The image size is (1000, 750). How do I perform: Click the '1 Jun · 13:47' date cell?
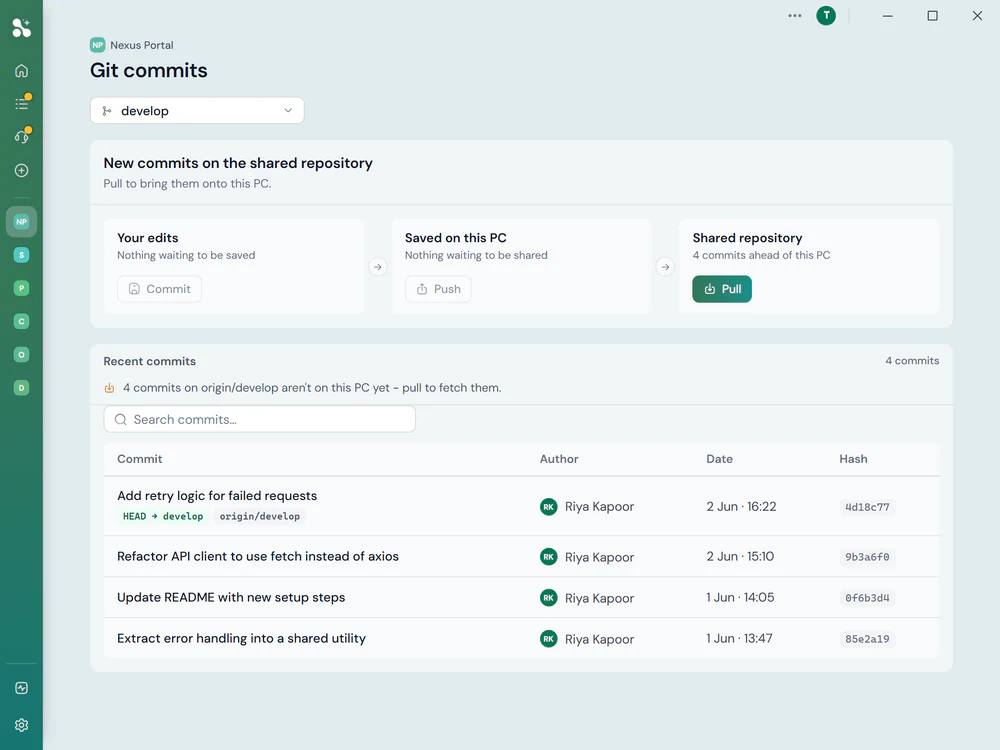[x=739, y=638]
